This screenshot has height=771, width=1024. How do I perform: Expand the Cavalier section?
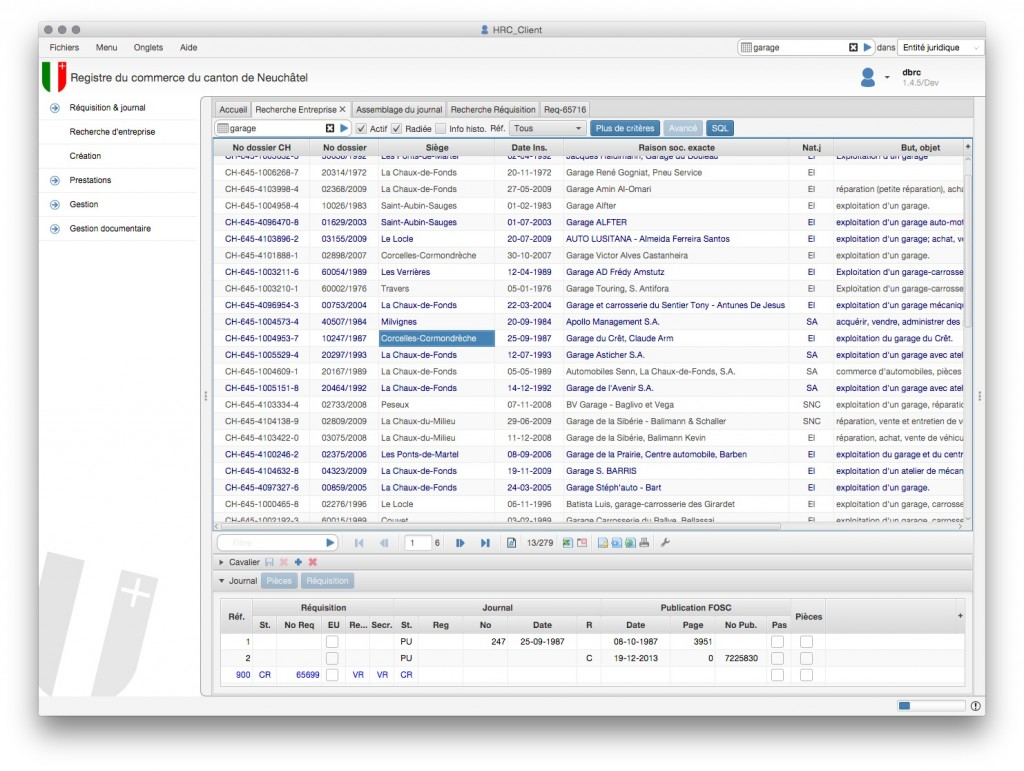click(221, 562)
